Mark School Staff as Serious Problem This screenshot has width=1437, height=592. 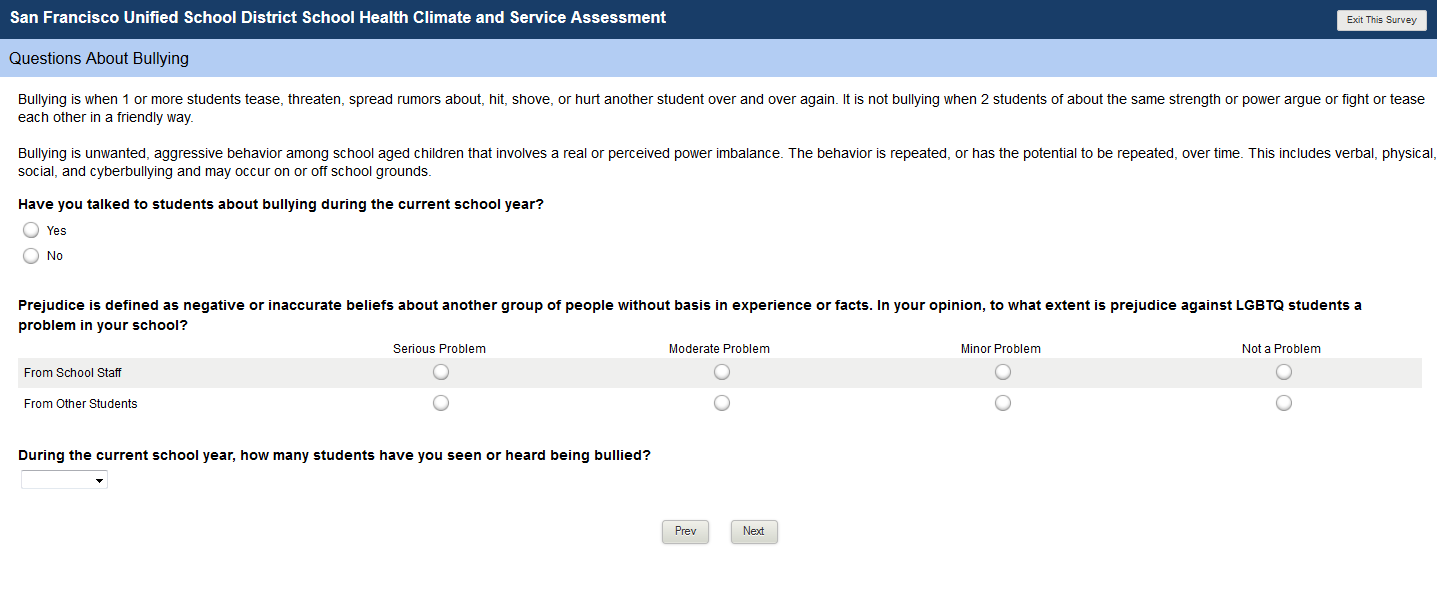441,372
